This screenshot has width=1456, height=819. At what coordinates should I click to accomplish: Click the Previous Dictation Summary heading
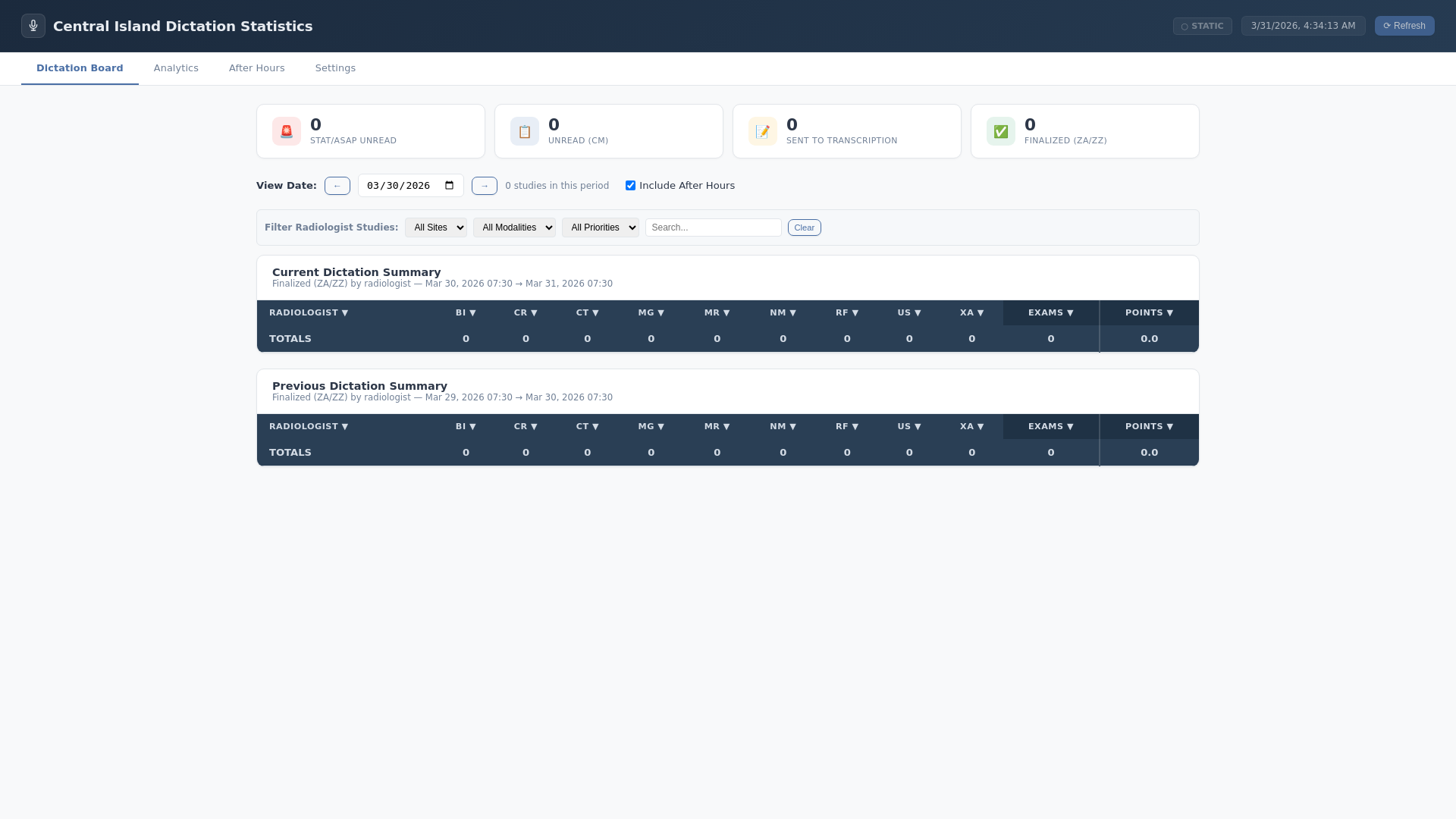tap(359, 386)
